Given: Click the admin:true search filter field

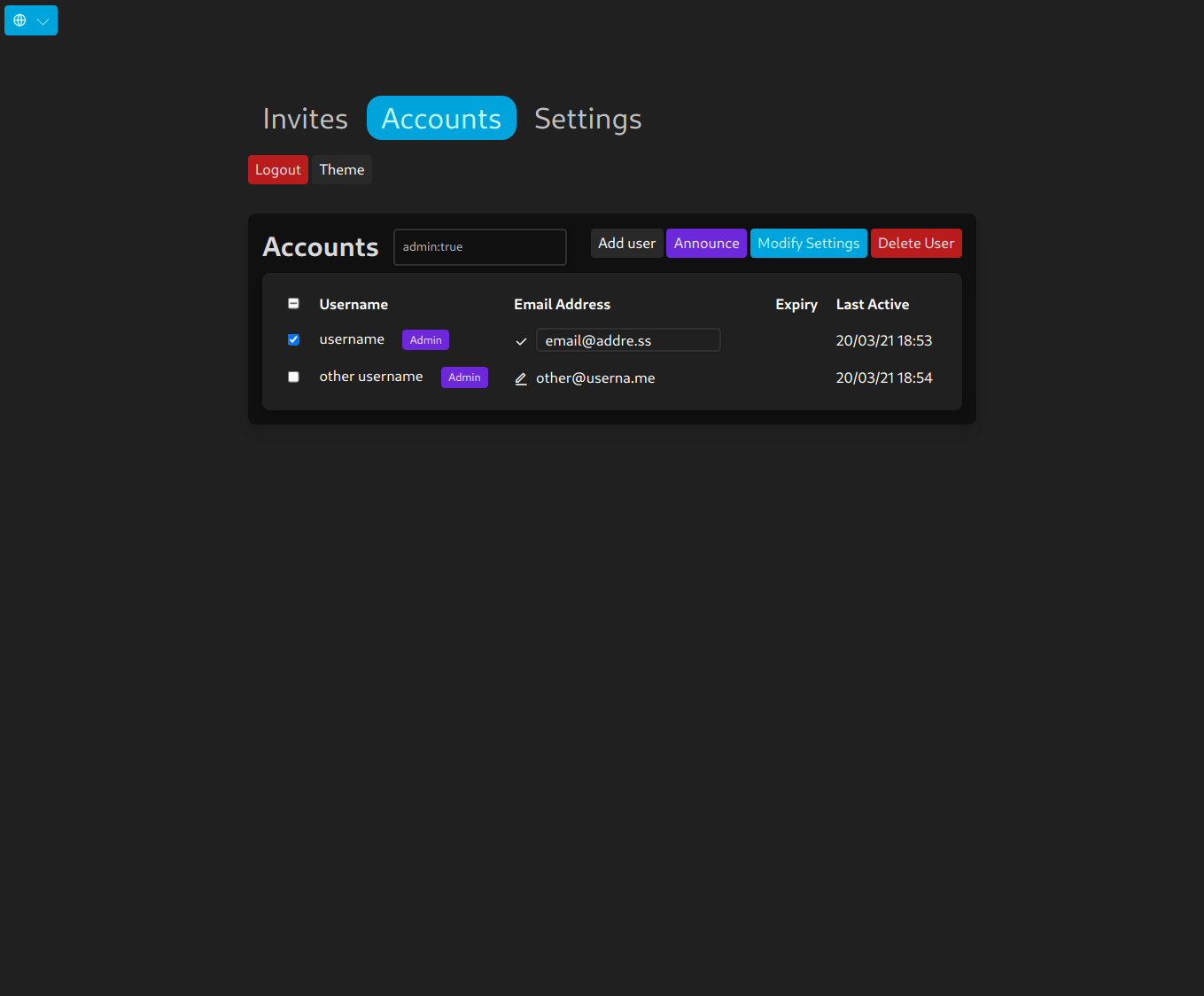Looking at the screenshot, I should [479, 247].
